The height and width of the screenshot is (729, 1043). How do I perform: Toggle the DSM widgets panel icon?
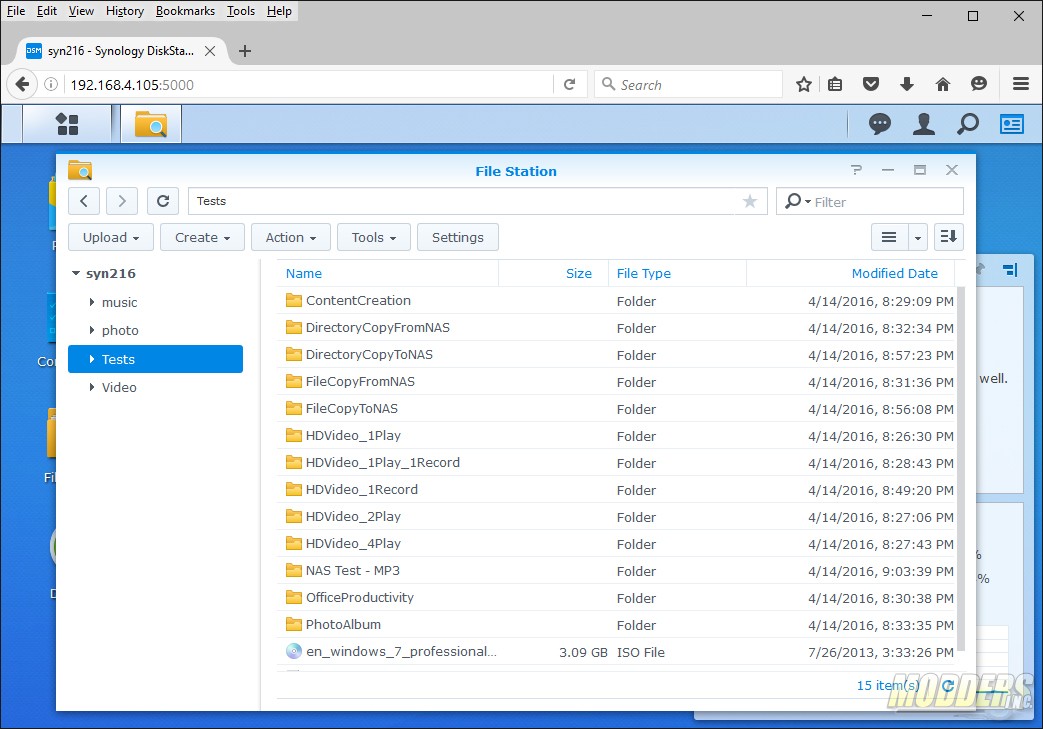1012,124
